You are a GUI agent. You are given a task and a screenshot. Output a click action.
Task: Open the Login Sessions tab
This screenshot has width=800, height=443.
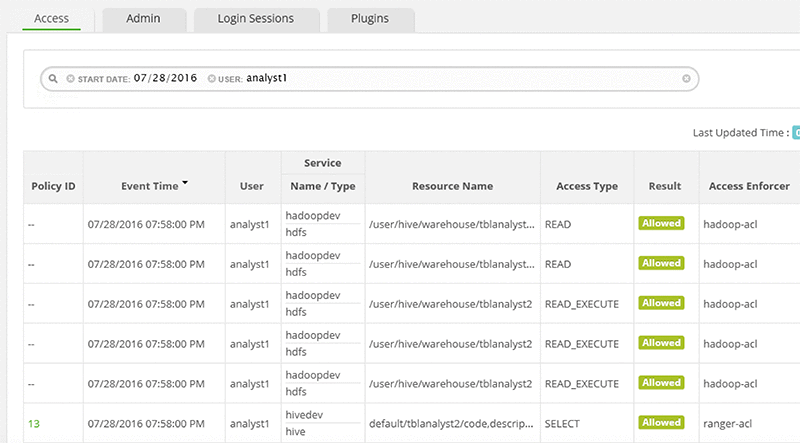pos(256,18)
